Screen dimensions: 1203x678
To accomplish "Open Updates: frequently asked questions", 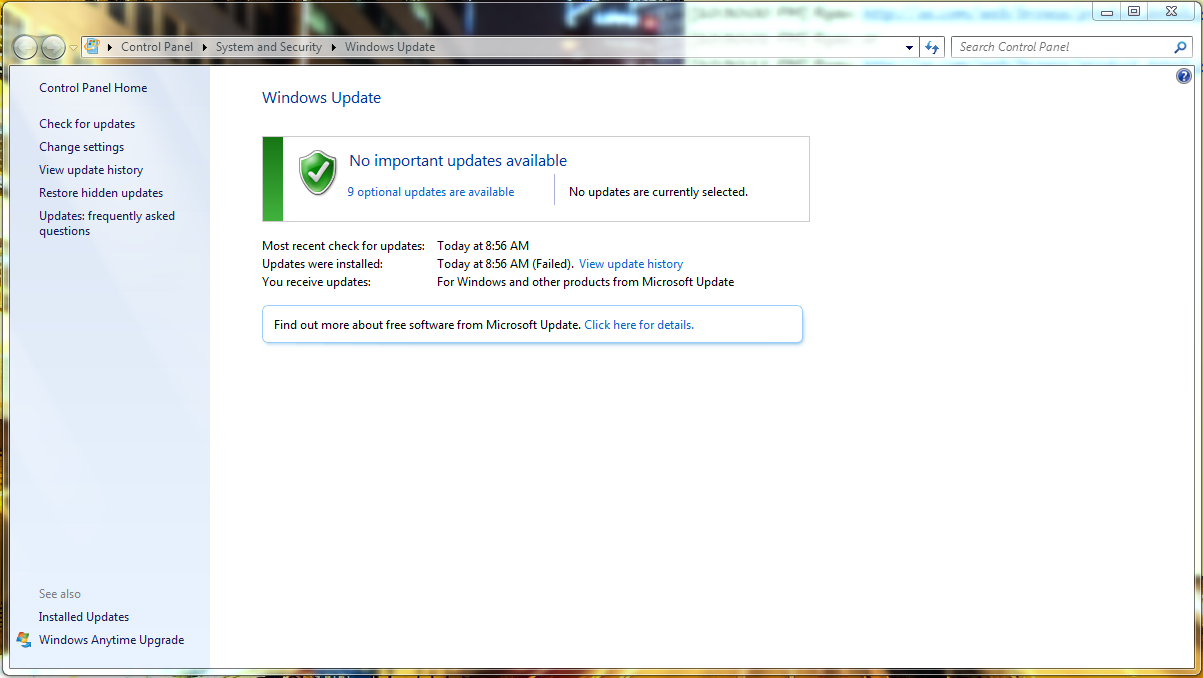I will (x=107, y=223).
